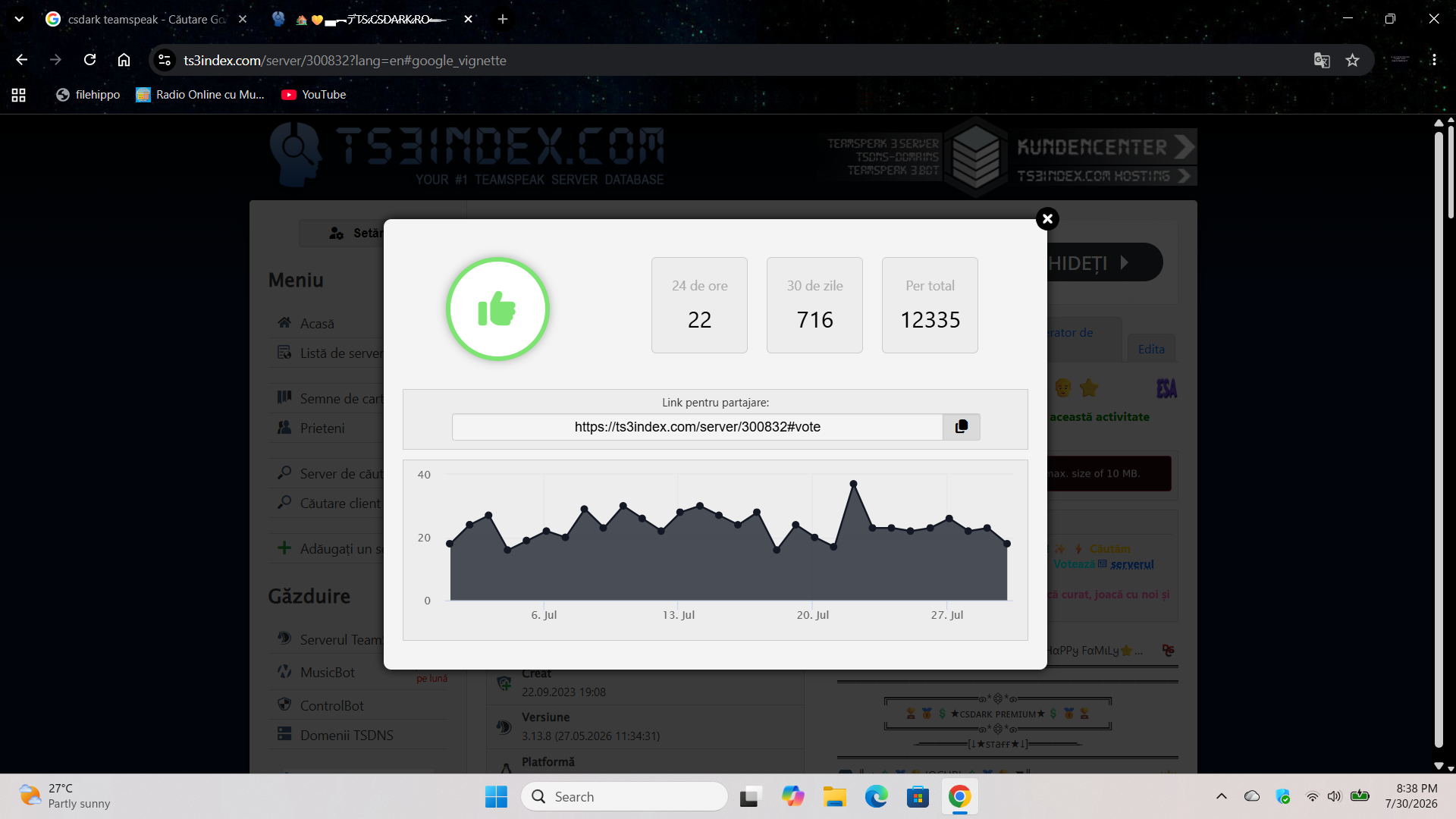Open Chrome's three-dot menu
The width and height of the screenshot is (1456, 819).
pyautogui.click(x=1434, y=60)
